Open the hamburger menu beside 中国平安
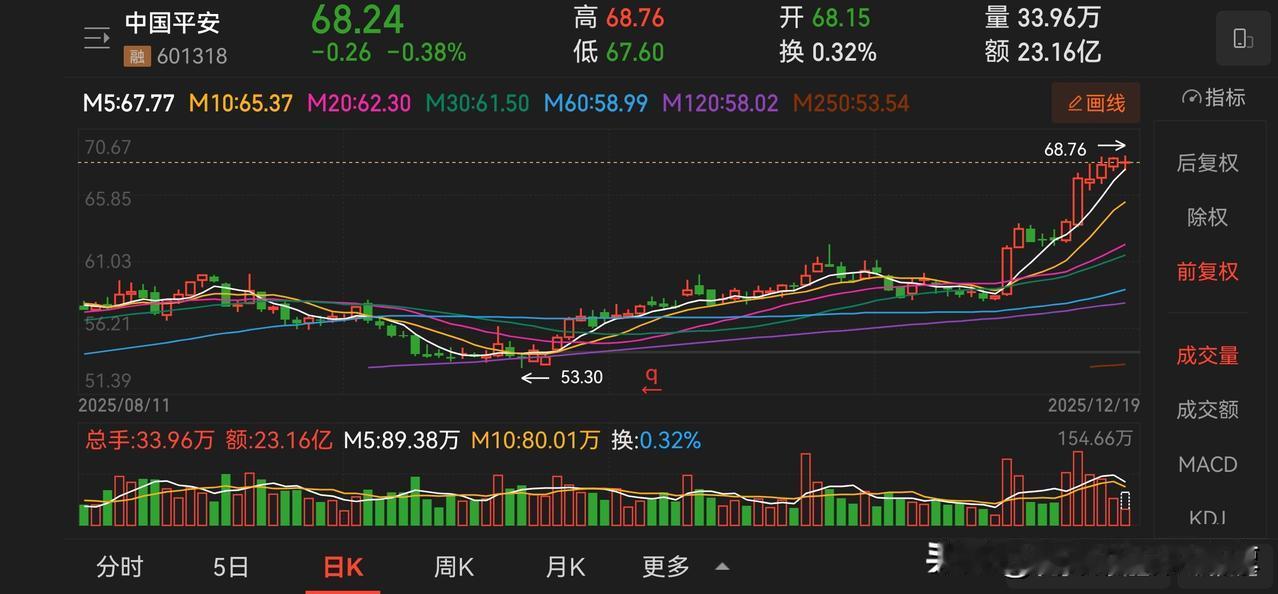 [x=97, y=39]
